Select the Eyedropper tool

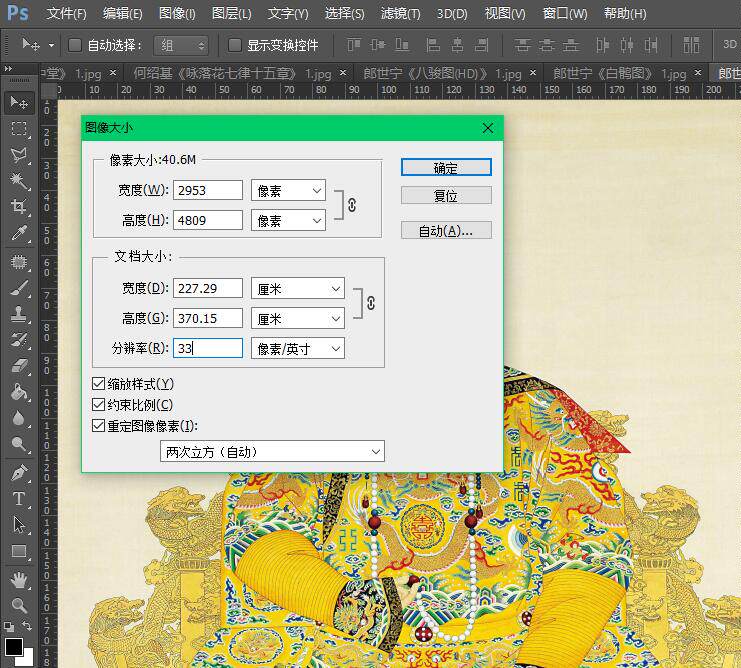(19, 233)
